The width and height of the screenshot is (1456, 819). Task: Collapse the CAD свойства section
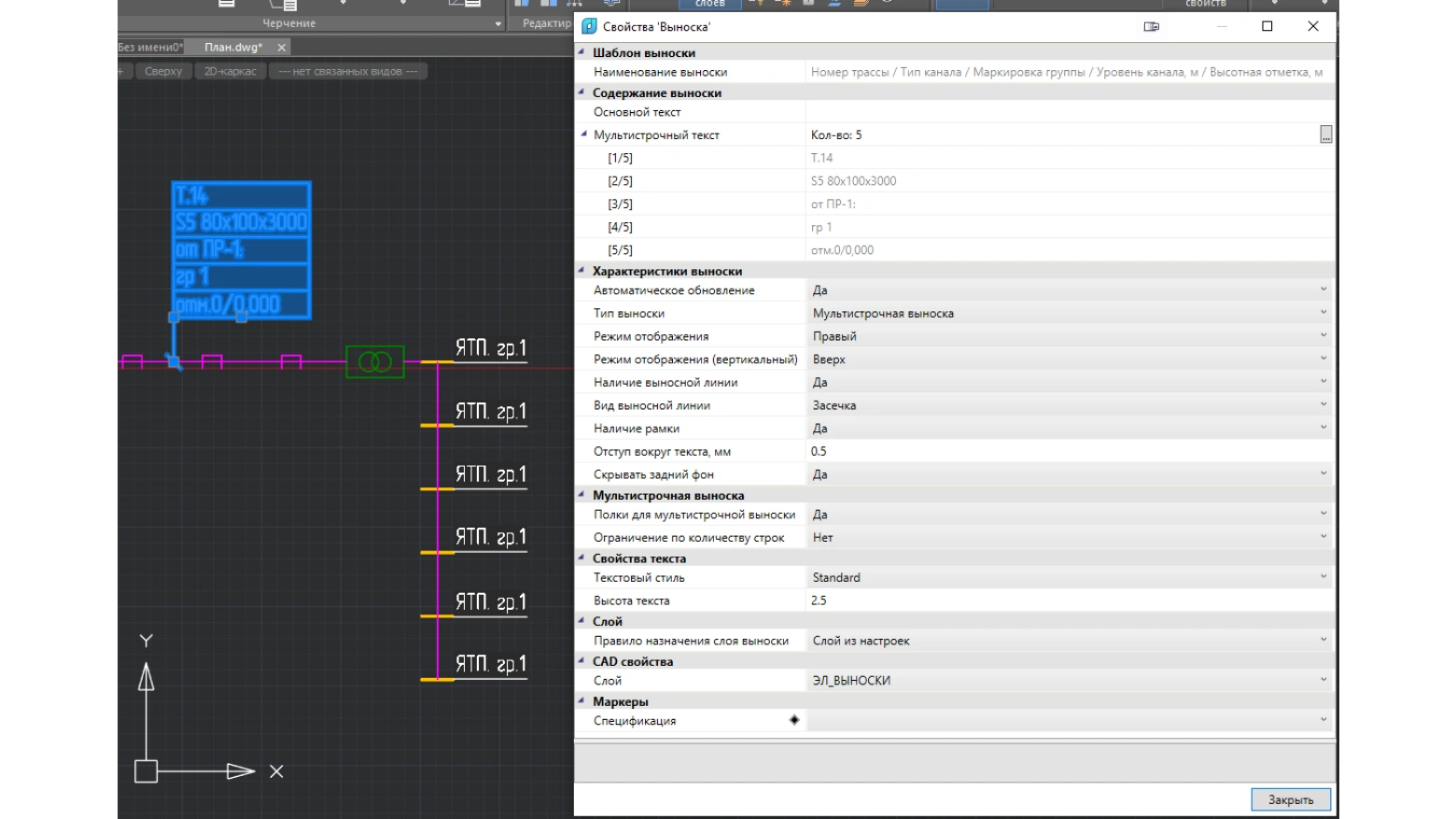click(x=581, y=660)
